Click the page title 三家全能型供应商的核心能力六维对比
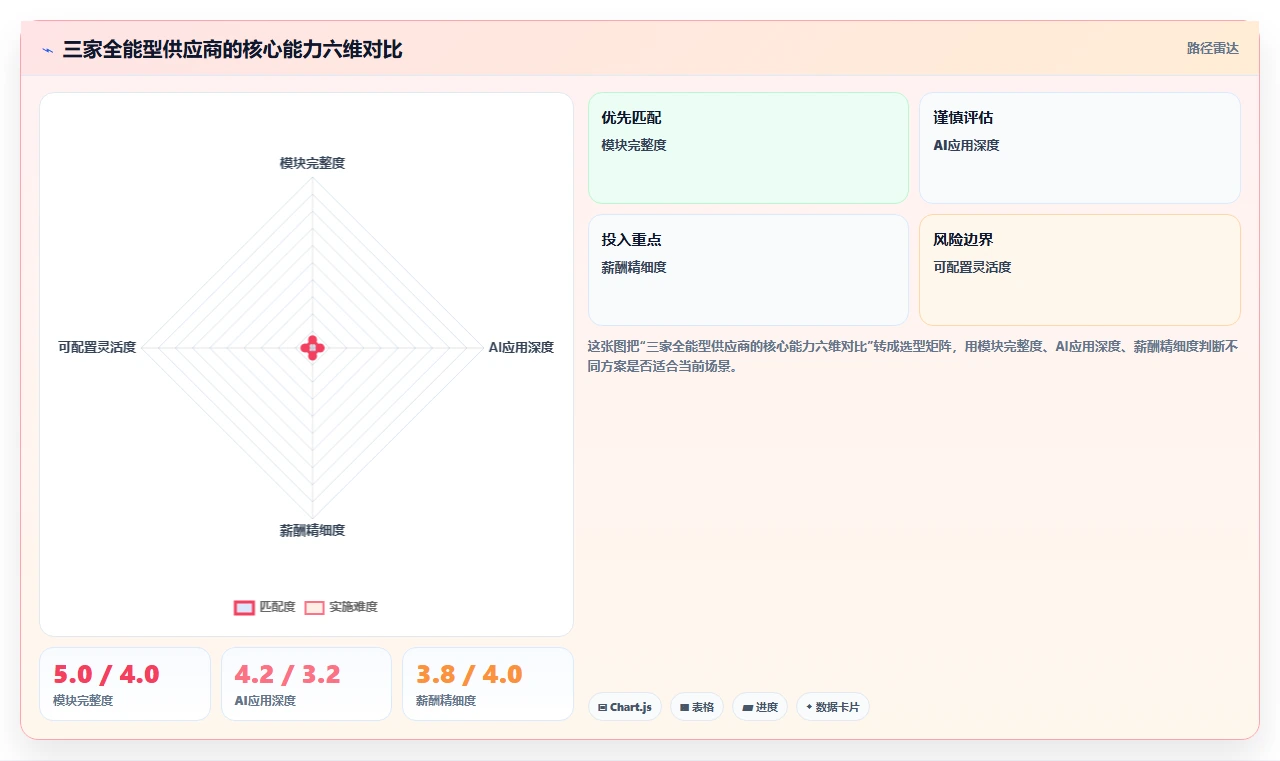 coord(232,49)
